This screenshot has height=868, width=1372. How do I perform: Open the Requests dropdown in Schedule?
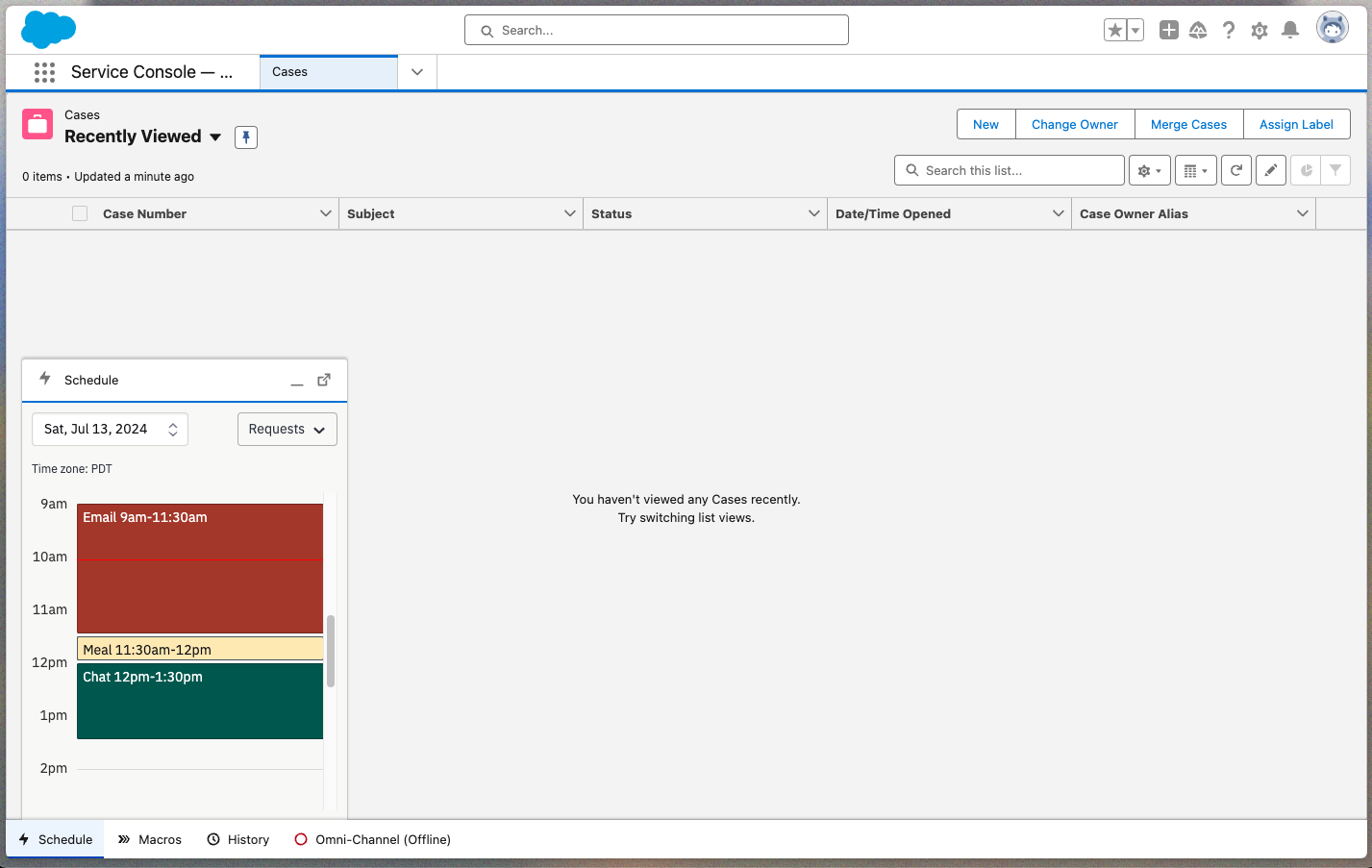point(287,429)
